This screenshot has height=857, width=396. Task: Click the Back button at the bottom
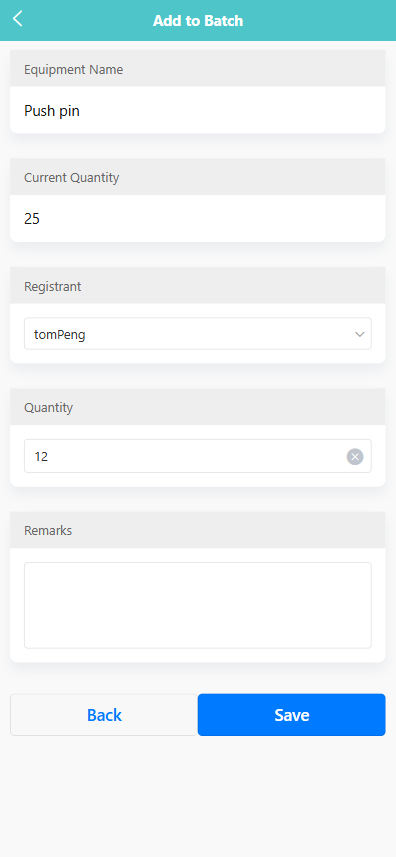coord(104,715)
